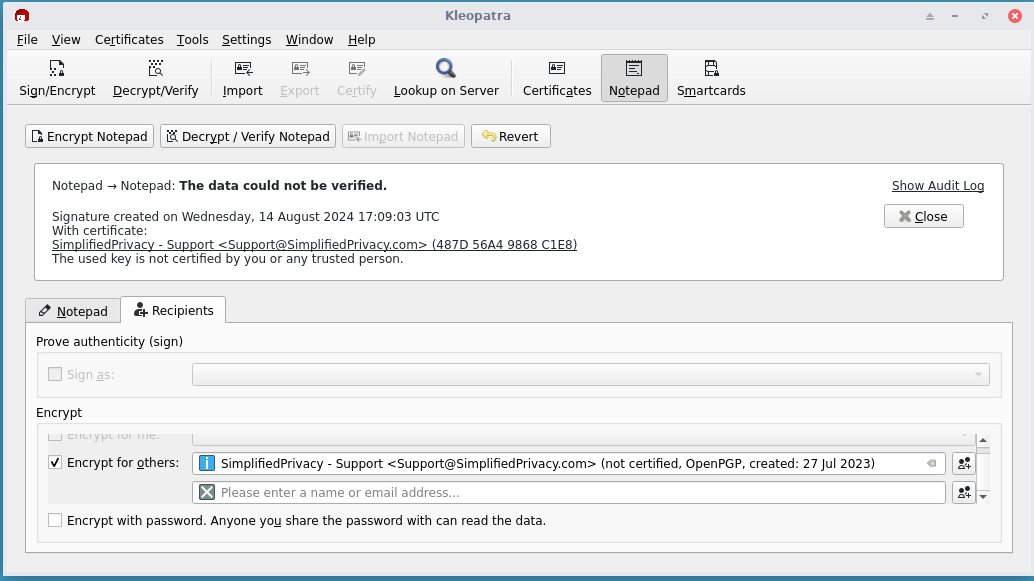Click the Revert button

point(511,137)
